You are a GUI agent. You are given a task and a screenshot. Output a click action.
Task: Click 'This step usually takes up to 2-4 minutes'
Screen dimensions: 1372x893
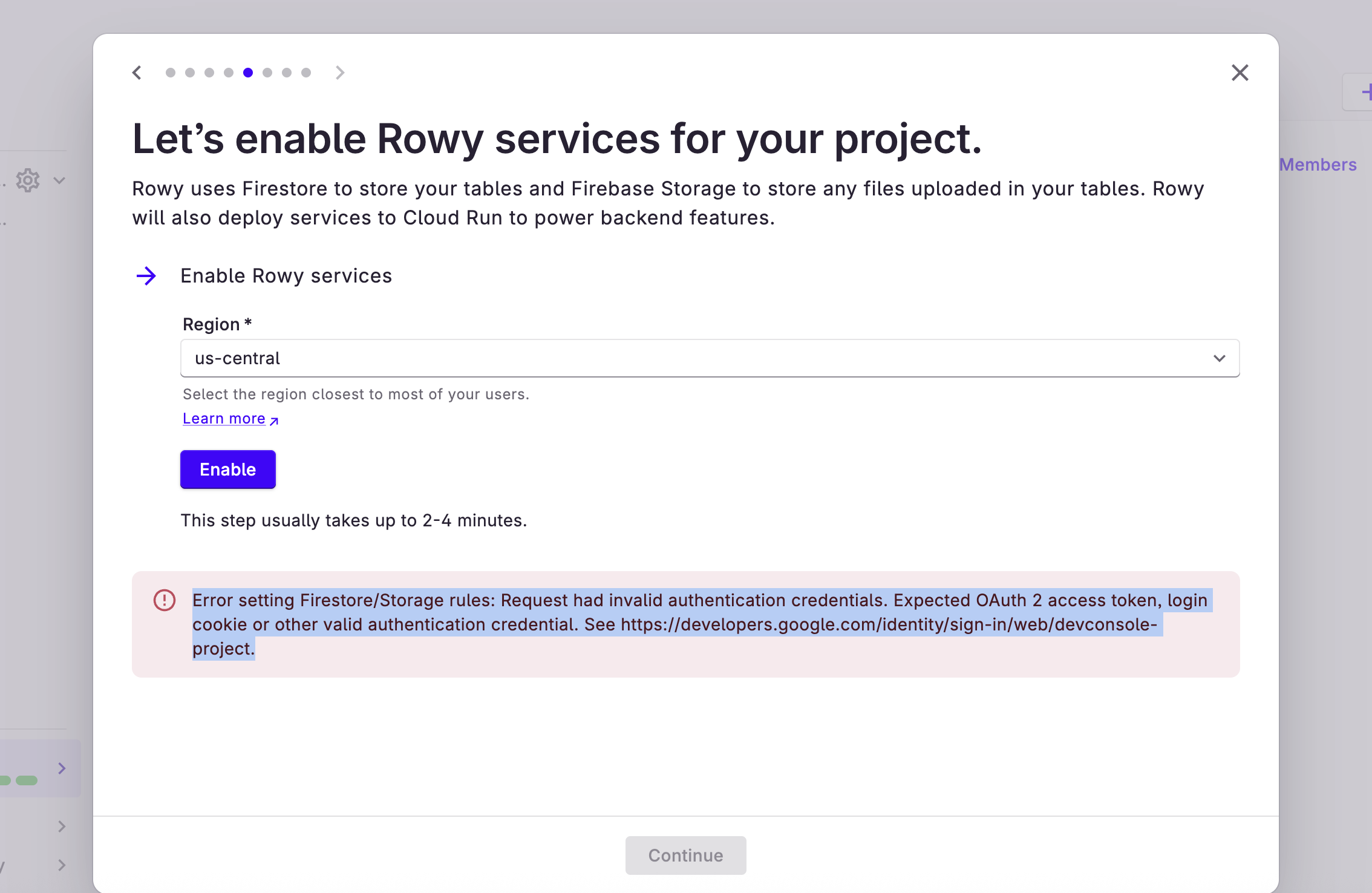click(354, 520)
